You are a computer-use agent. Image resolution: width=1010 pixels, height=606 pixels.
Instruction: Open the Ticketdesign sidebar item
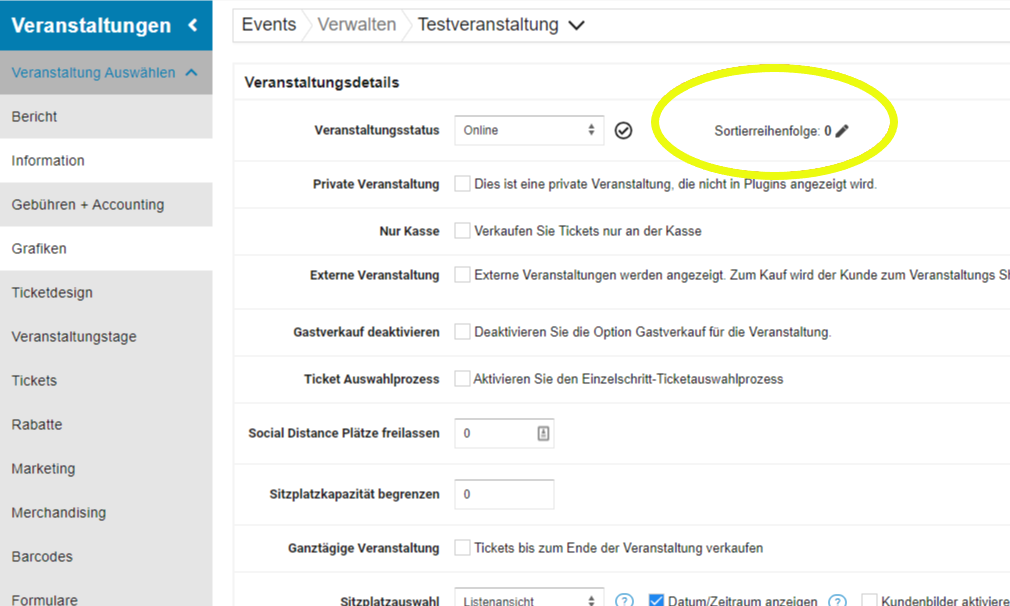coord(52,293)
